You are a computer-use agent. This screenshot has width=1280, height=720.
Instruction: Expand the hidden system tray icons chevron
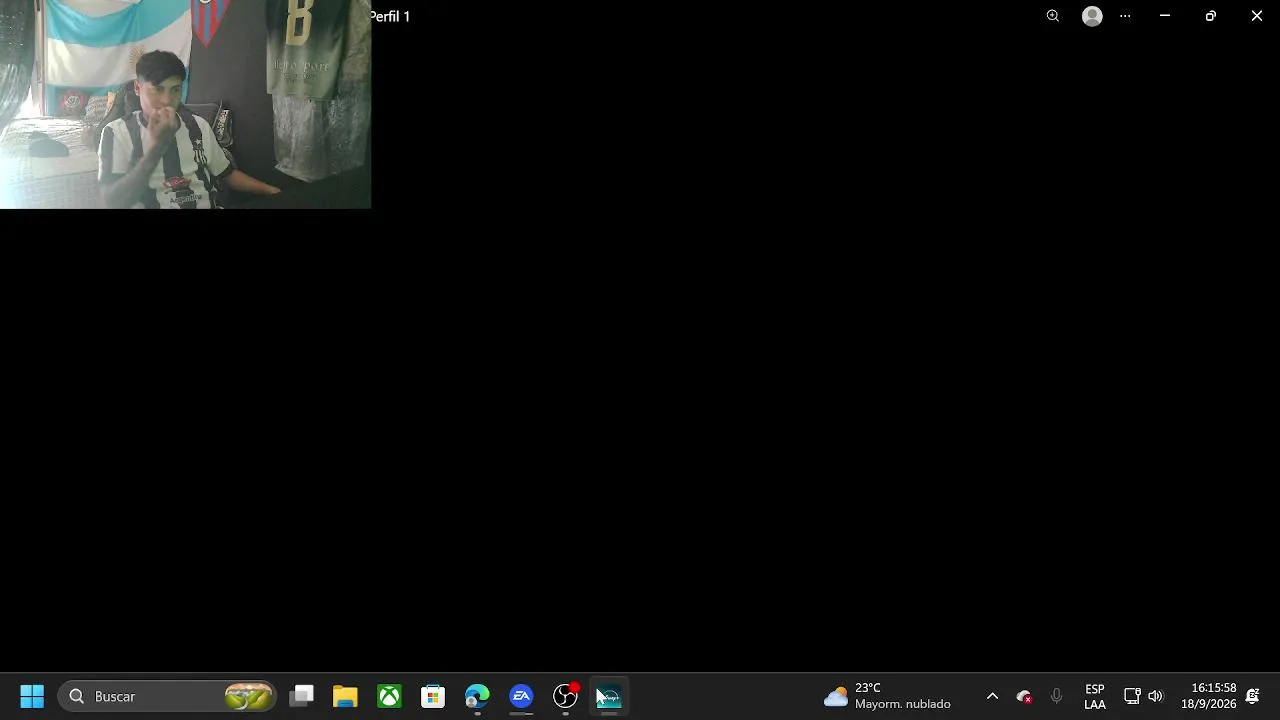point(992,696)
